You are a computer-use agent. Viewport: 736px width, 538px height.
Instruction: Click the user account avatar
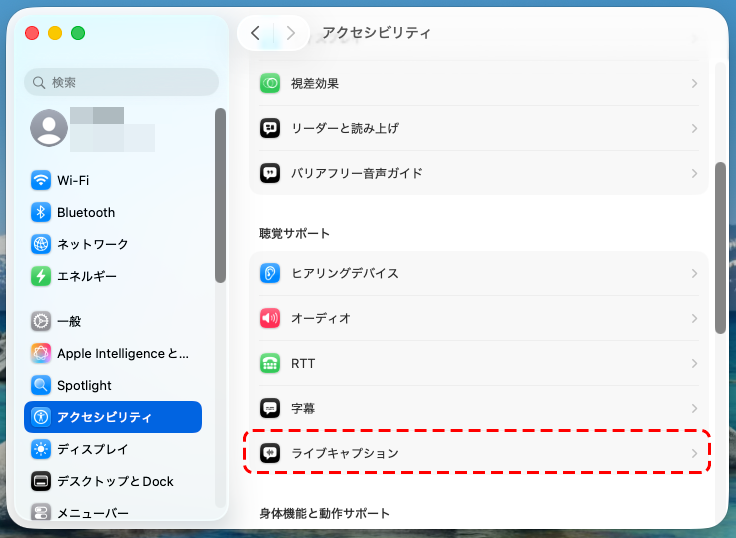pos(49,128)
